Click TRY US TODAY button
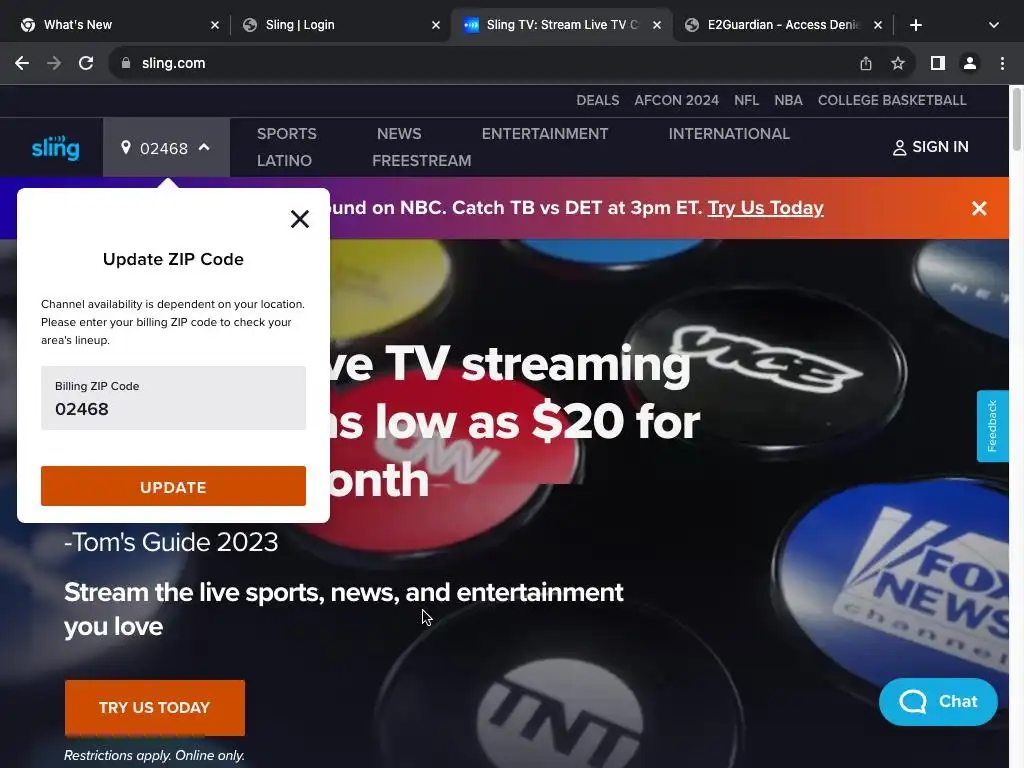Image resolution: width=1024 pixels, height=768 pixels. (155, 707)
